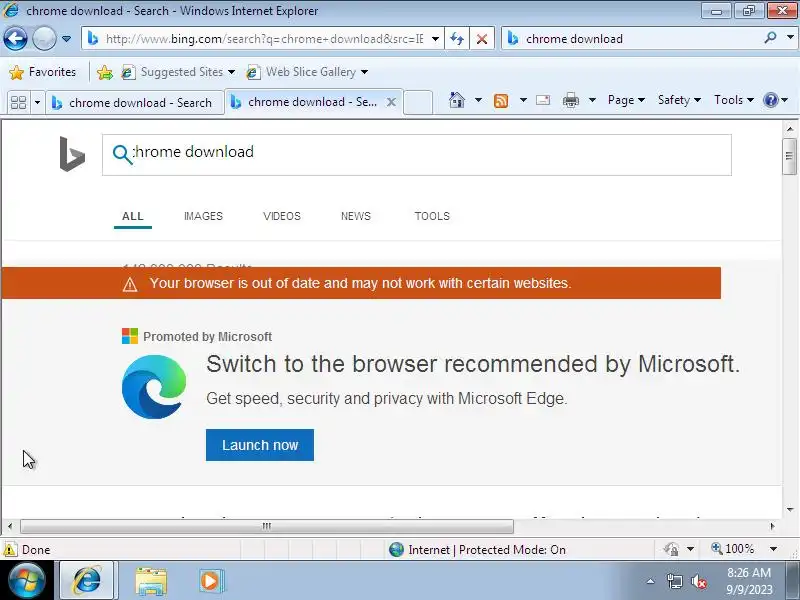The width and height of the screenshot is (800, 600).
Task: Click the magnifier search icon in toolbar
Action: (770, 38)
